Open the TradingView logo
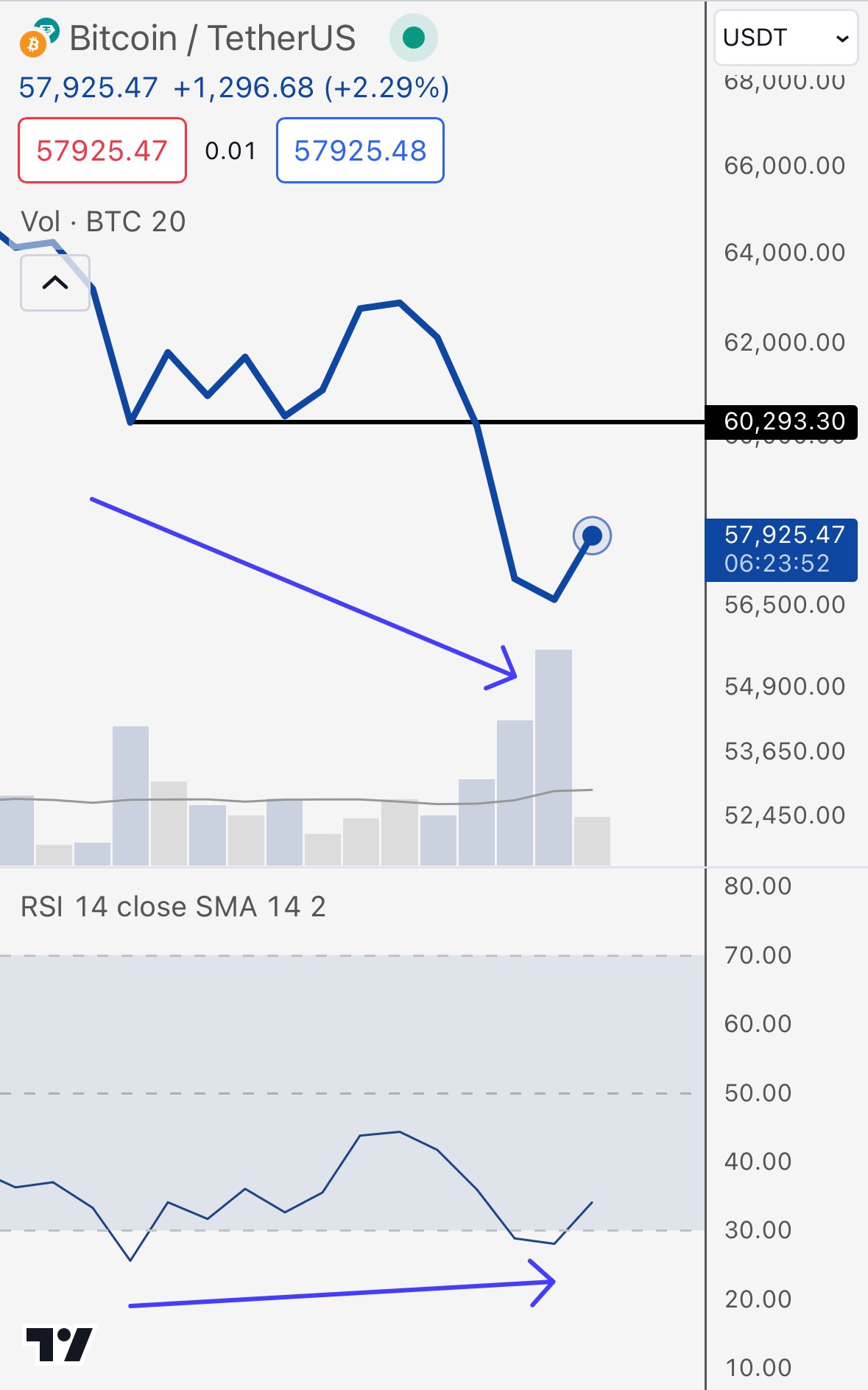 point(60,1344)
